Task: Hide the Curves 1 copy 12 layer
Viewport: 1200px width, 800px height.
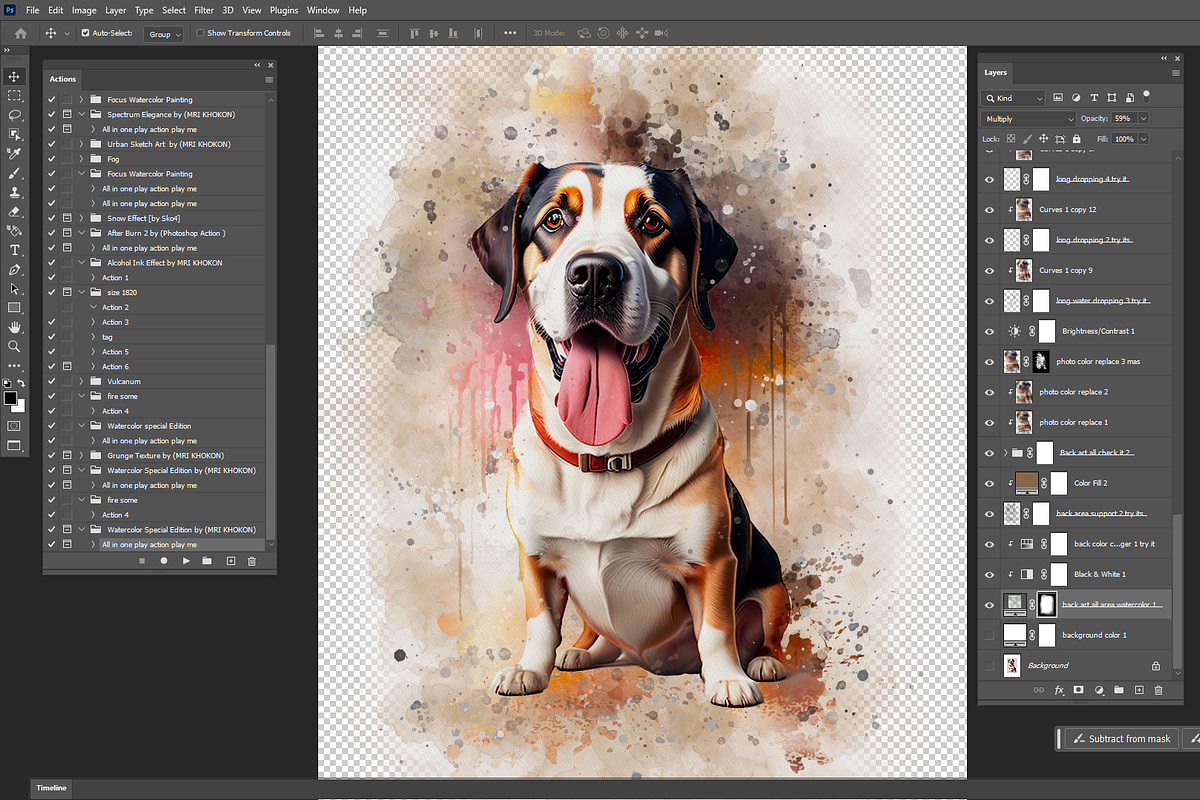Action: [990, 209]
